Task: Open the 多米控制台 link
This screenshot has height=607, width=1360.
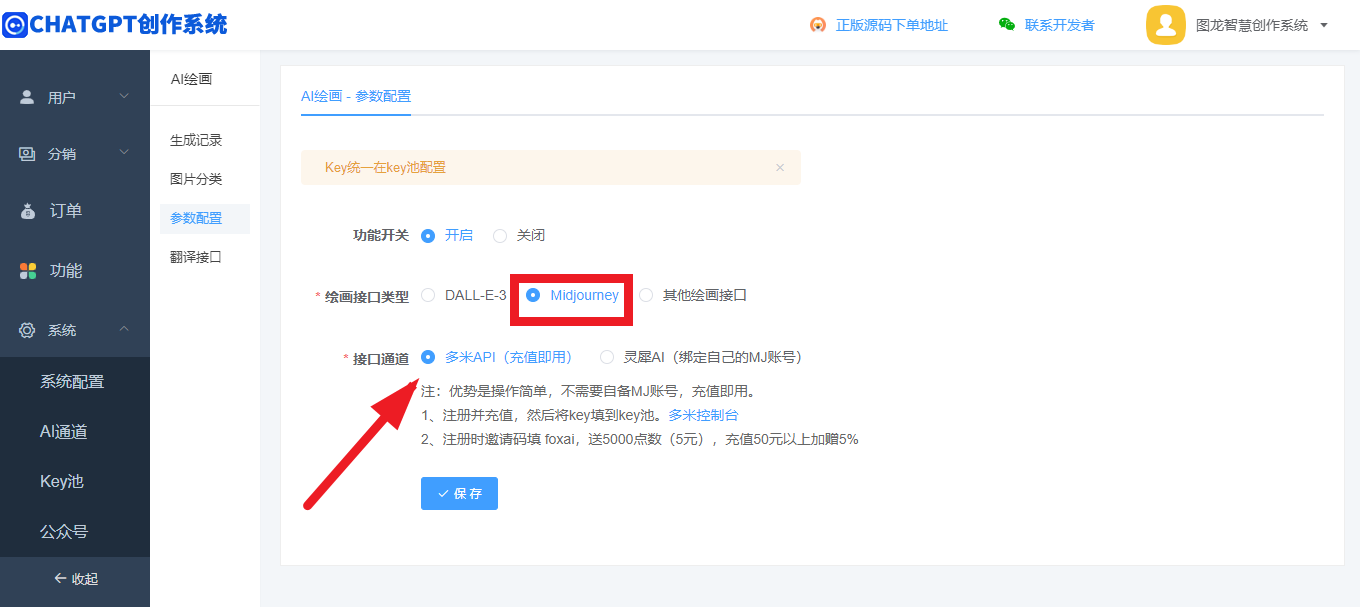Action: pos(704,415)
